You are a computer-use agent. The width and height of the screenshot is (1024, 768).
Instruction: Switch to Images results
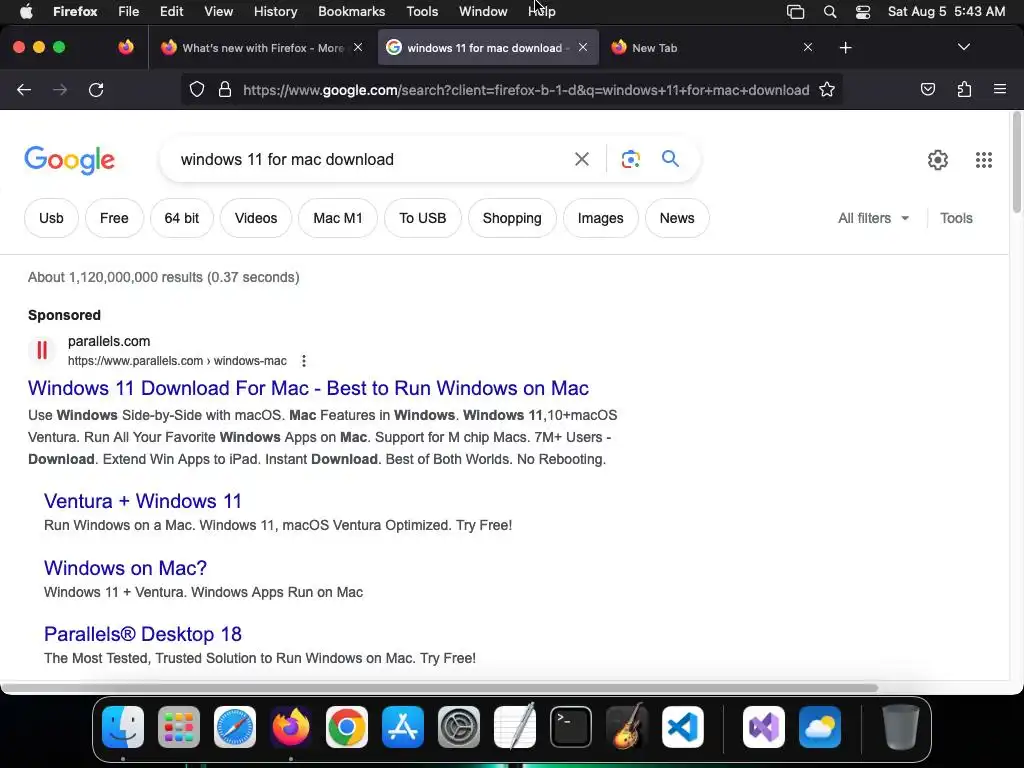coord(600,218)
